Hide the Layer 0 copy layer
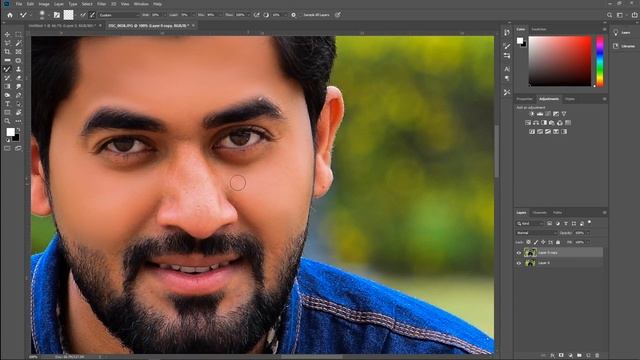 pos(519,253)
